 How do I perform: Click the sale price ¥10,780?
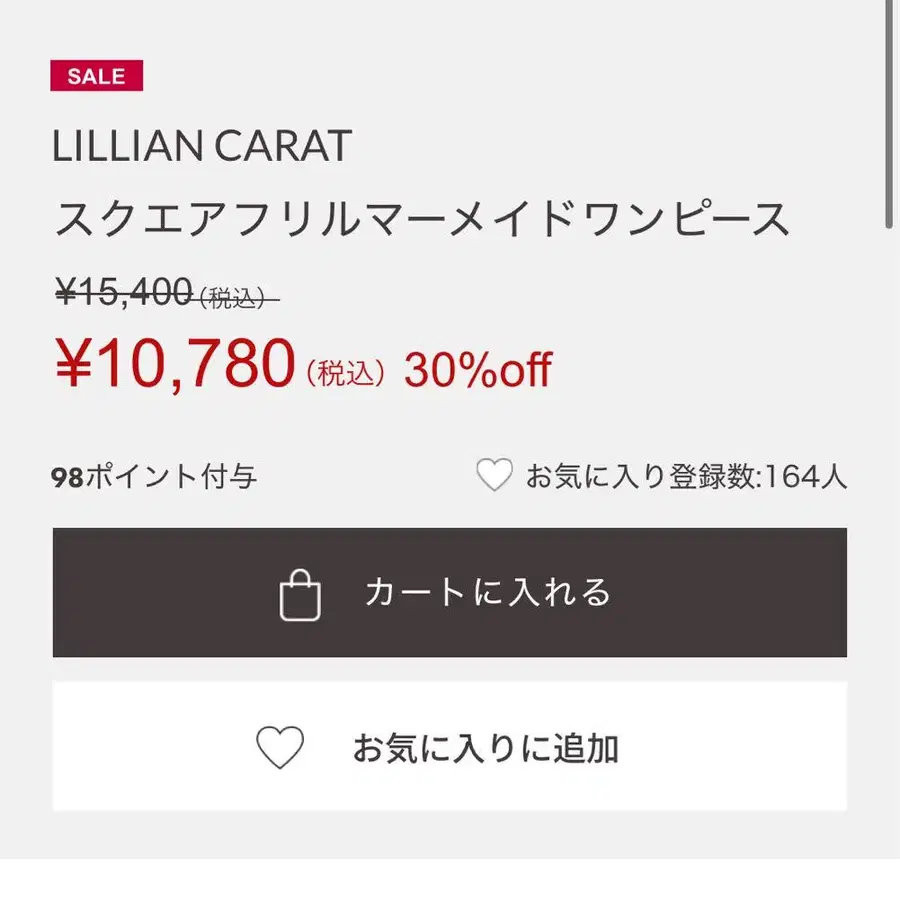(176, 364)
